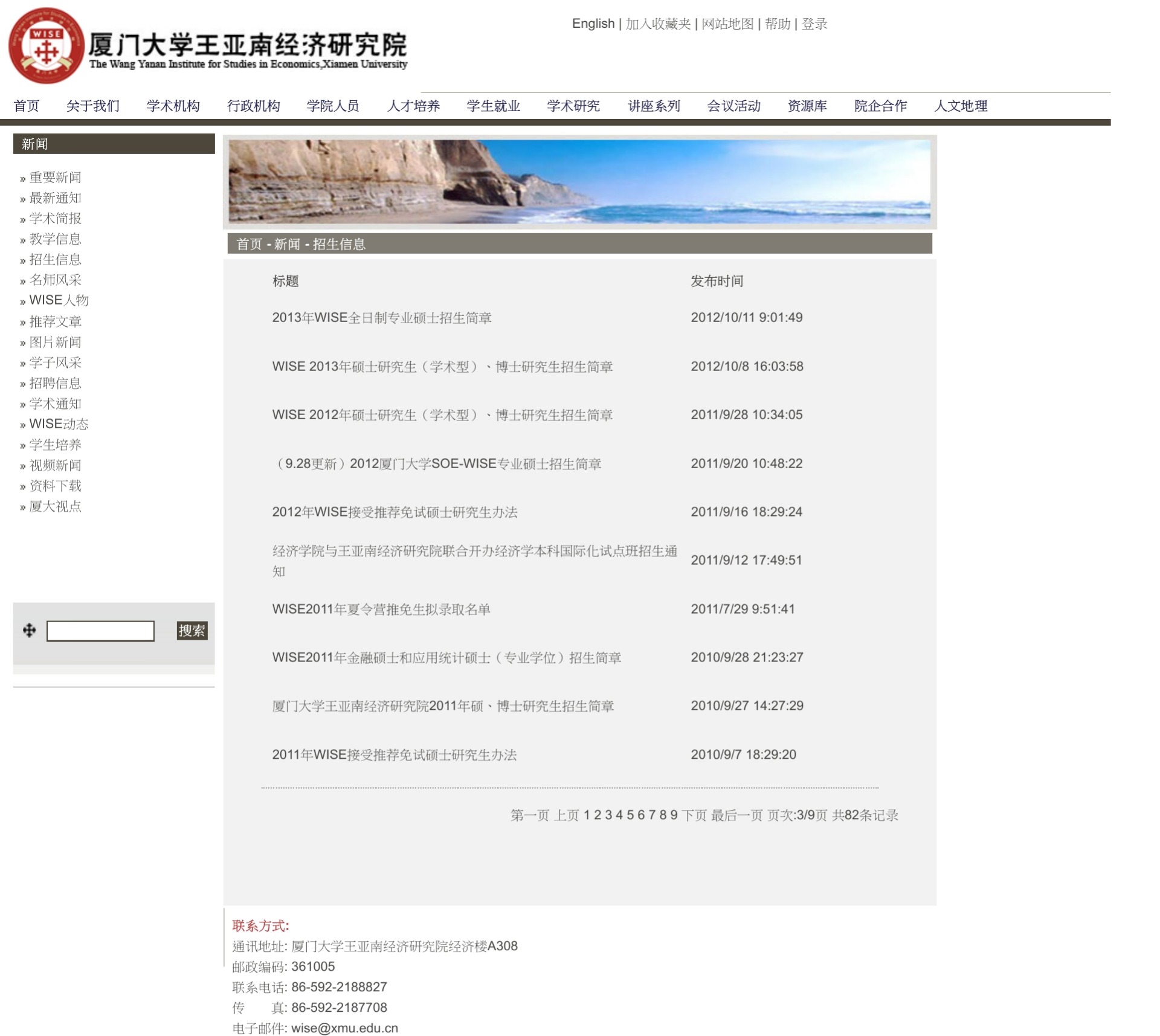
Task: Open 学生就业 navigation item
Action: coord(494,106)
